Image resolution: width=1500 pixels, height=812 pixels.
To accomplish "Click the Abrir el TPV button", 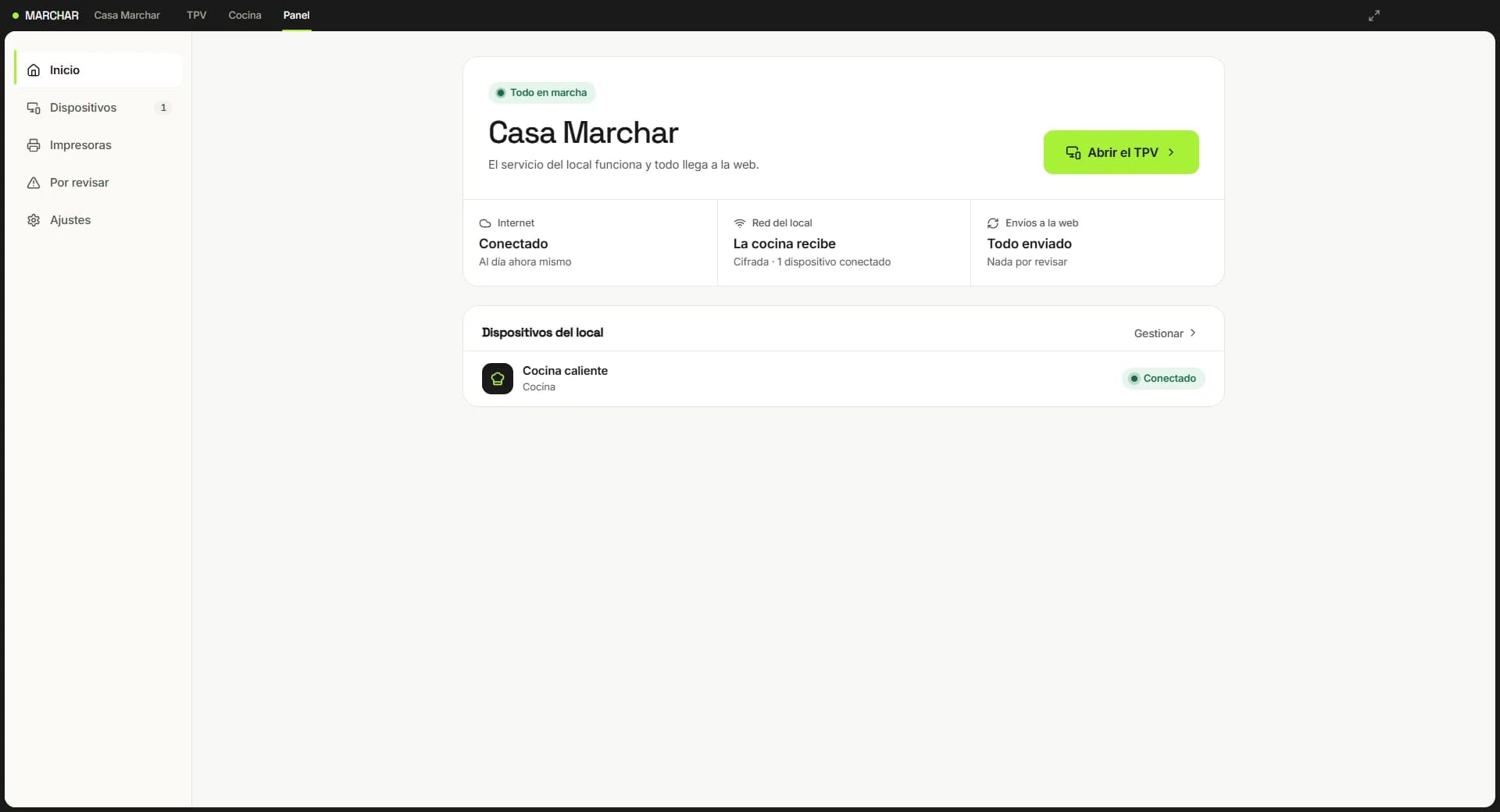I will (x=1121, y=152).
